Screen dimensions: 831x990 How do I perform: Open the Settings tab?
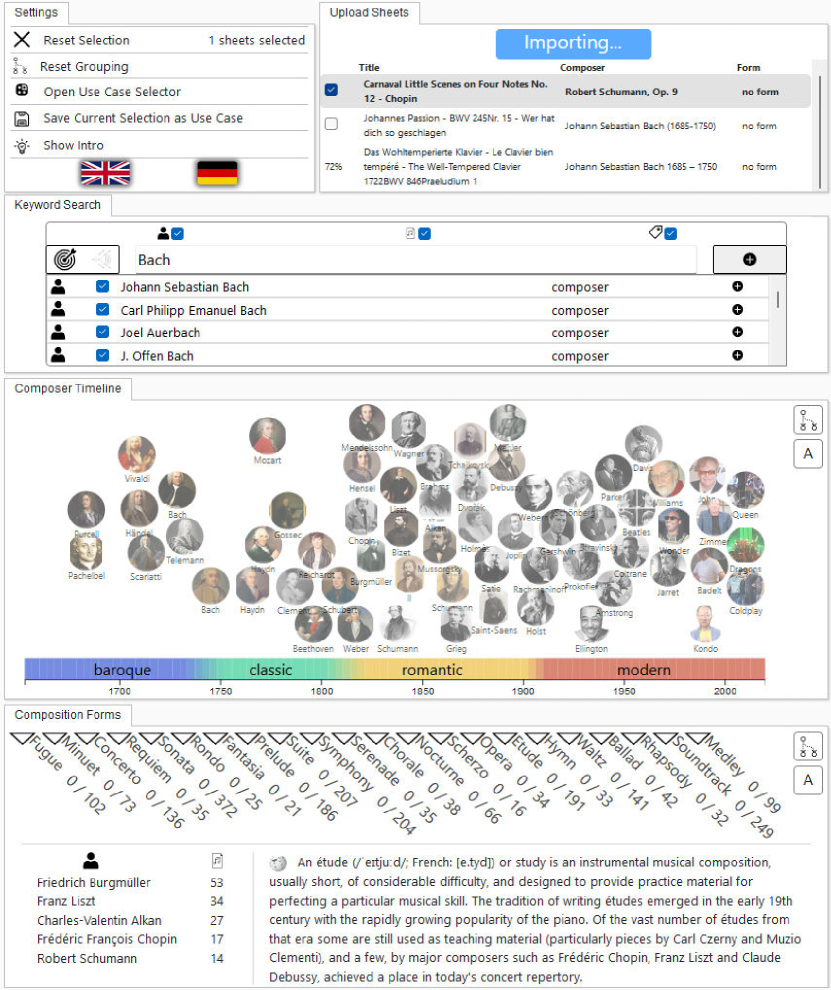coord(36,13)
